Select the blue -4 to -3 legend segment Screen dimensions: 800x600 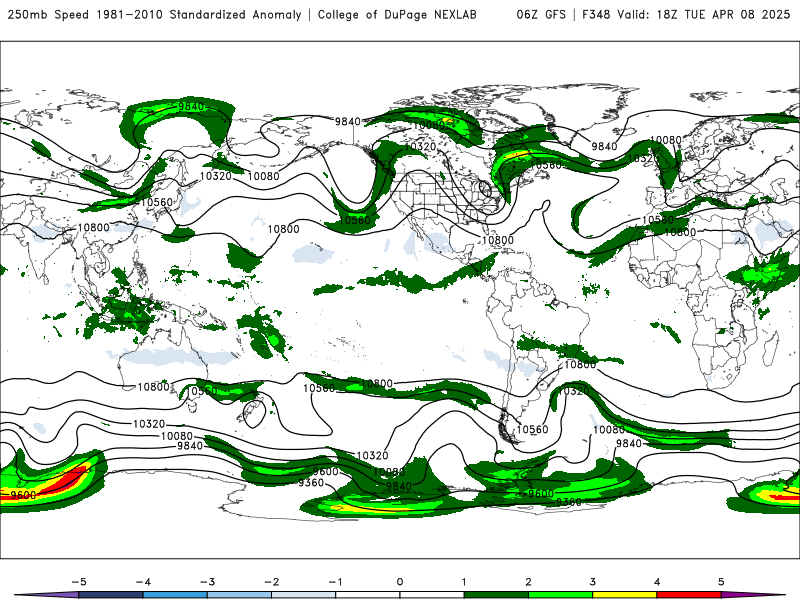point(175,595)
